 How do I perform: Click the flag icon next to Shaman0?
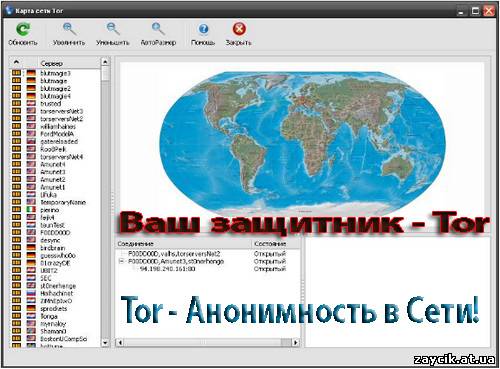coord(31,331)
